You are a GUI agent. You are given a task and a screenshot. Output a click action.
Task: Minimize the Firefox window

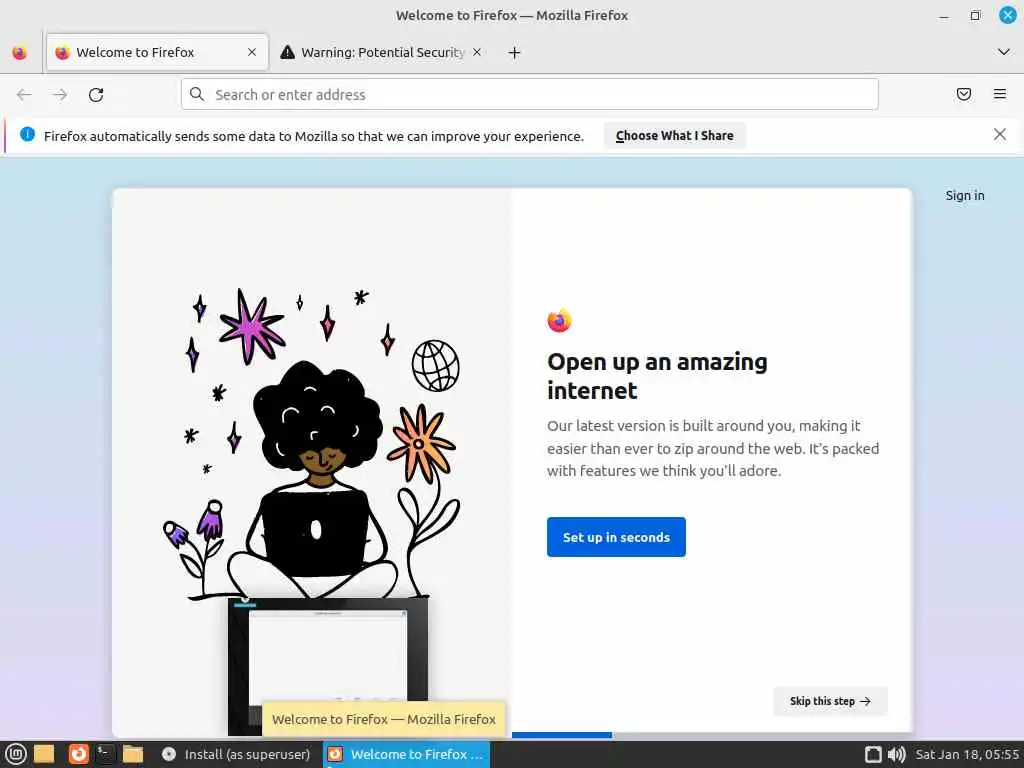tap(944, 16)
